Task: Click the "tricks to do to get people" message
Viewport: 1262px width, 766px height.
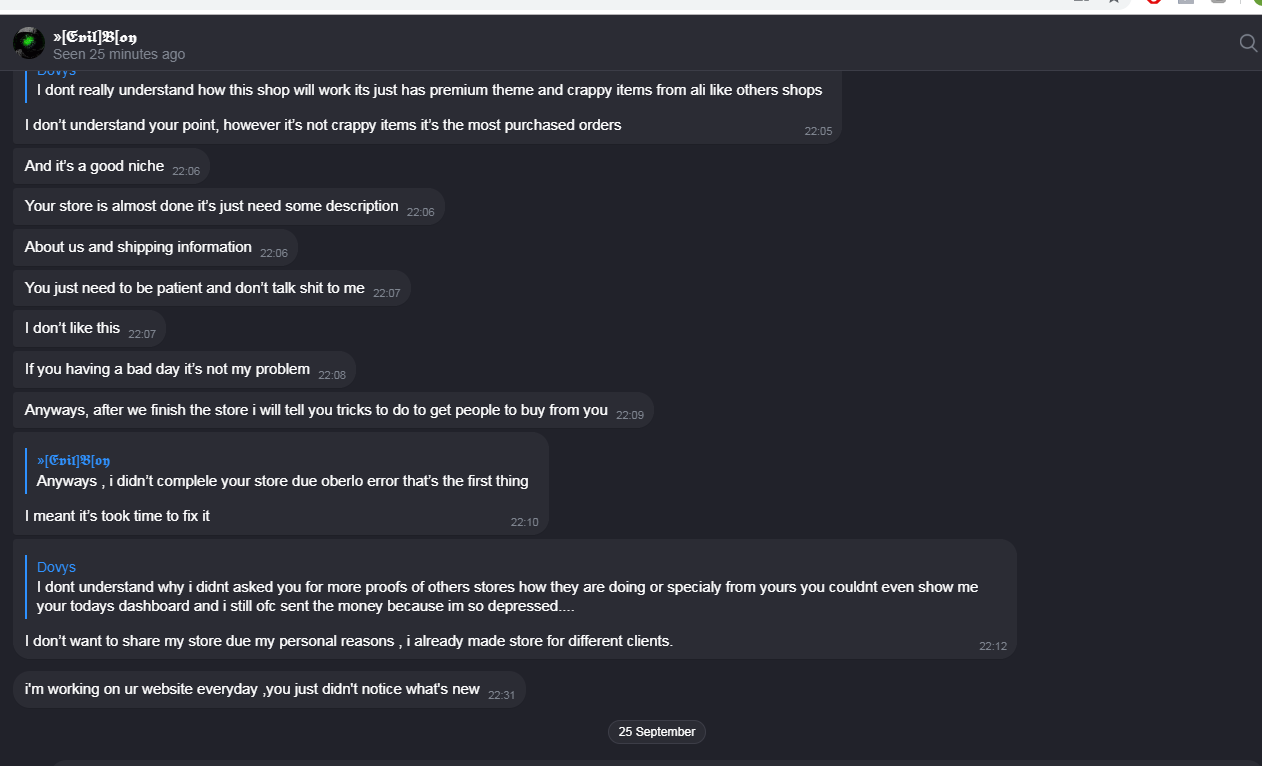Action: click(316, 410)
